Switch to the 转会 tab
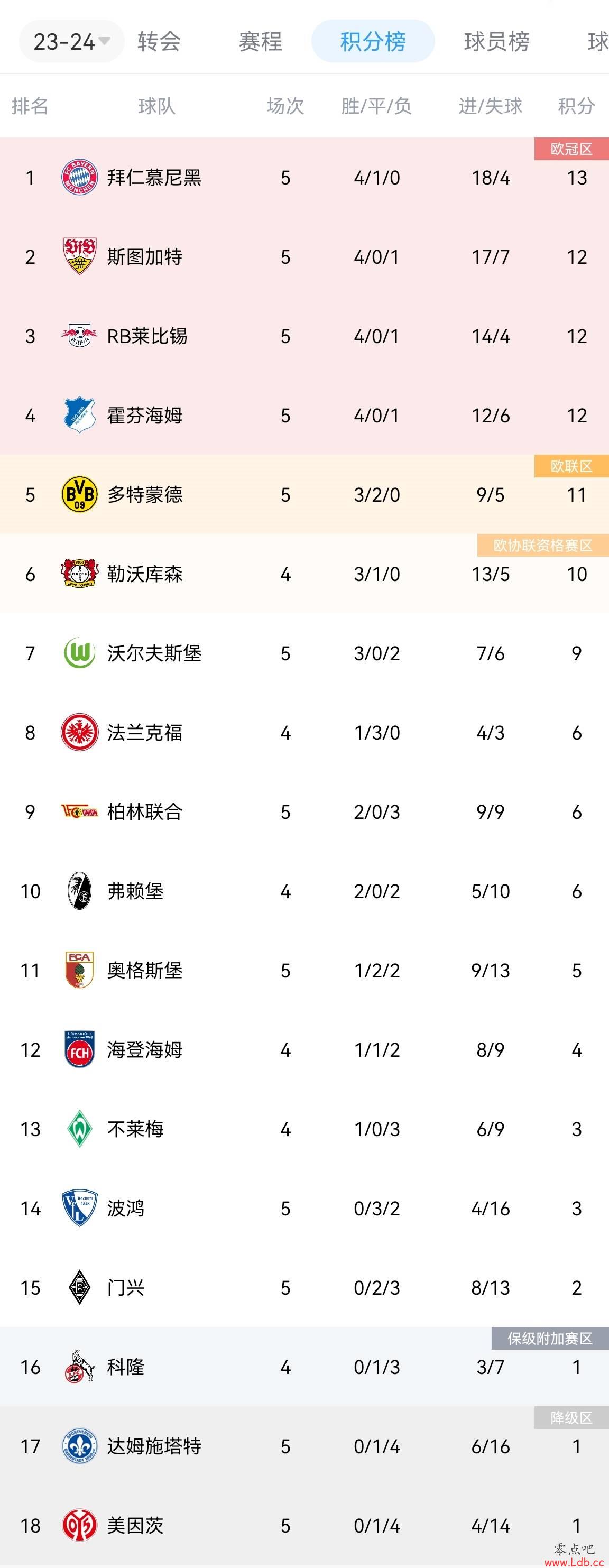The width and height of the screenshot is (609, 1568). [159, 41]
